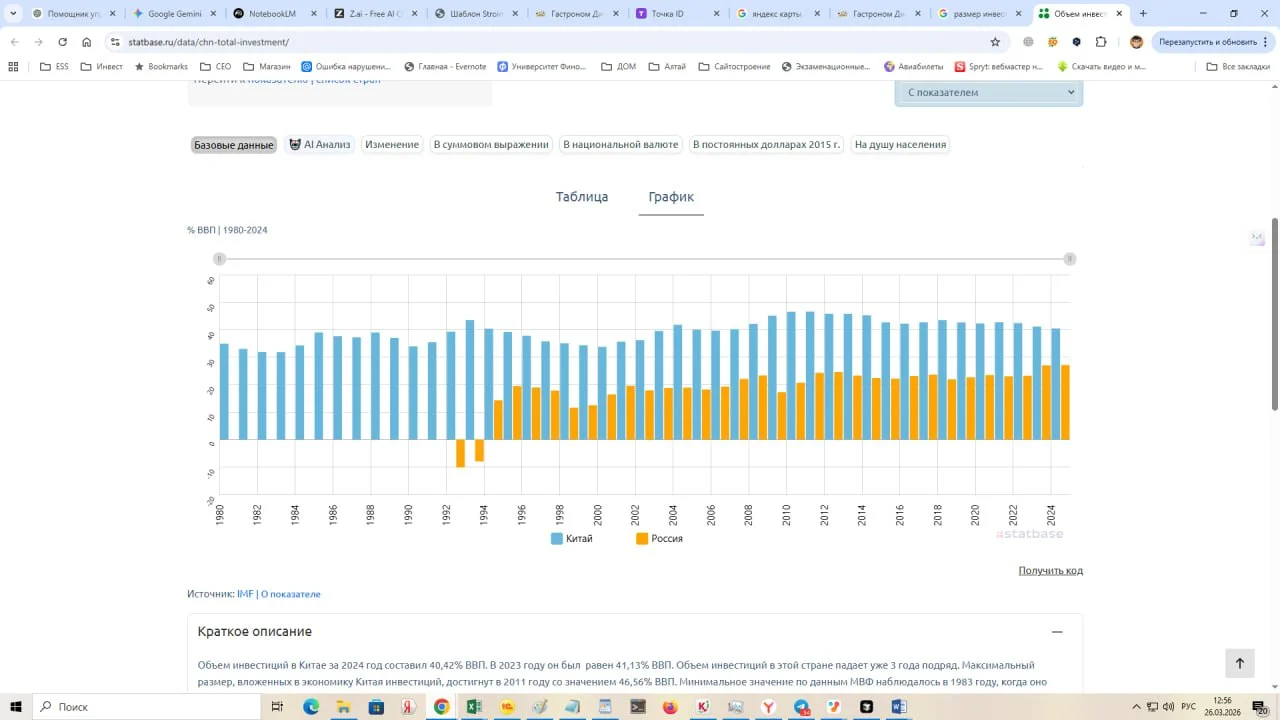1280x720 pixels.
Task: Open Word from the taskbar
Action: click(899, 707)
